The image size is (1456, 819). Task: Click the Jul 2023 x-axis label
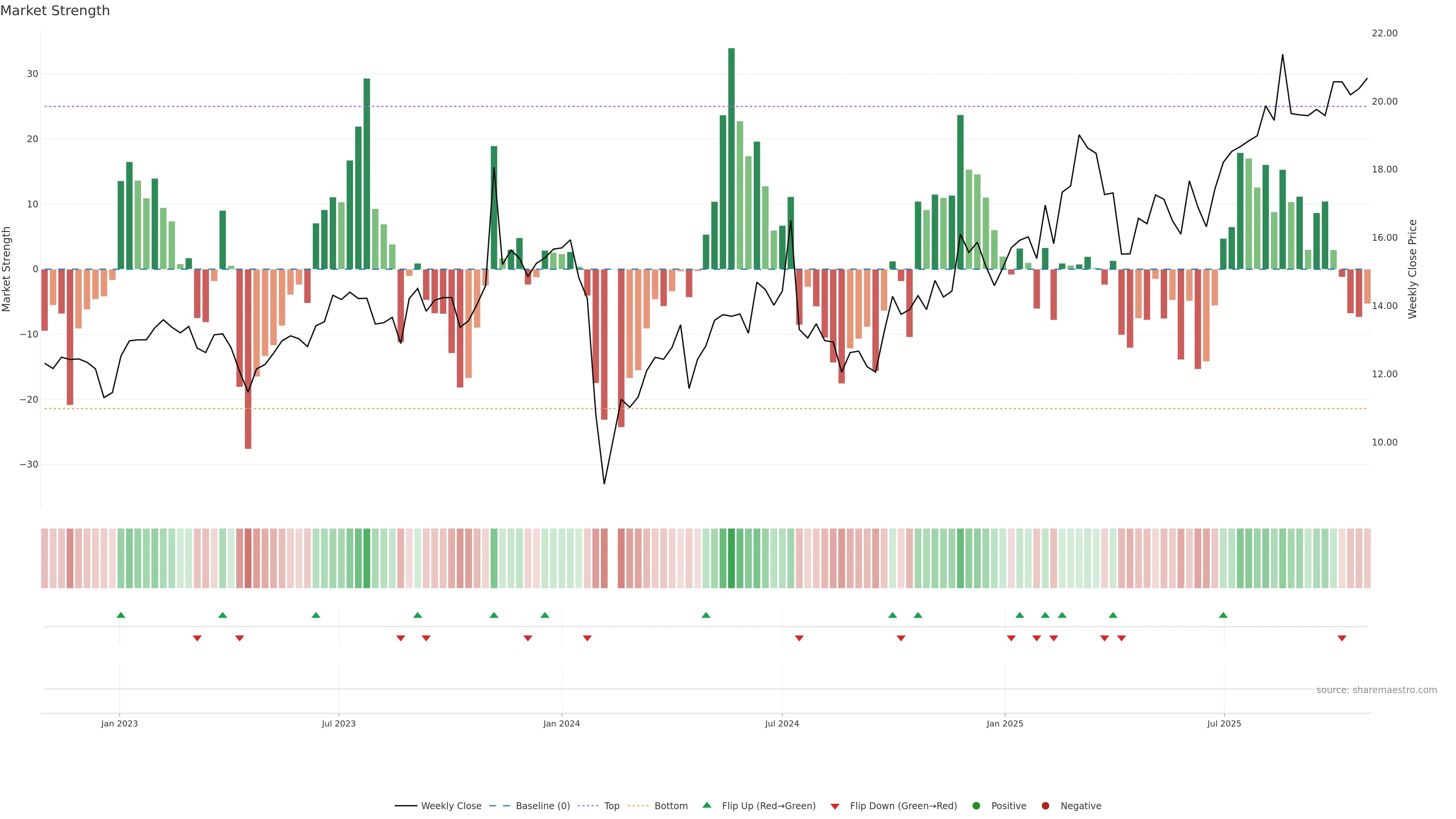tap(339, 723)
